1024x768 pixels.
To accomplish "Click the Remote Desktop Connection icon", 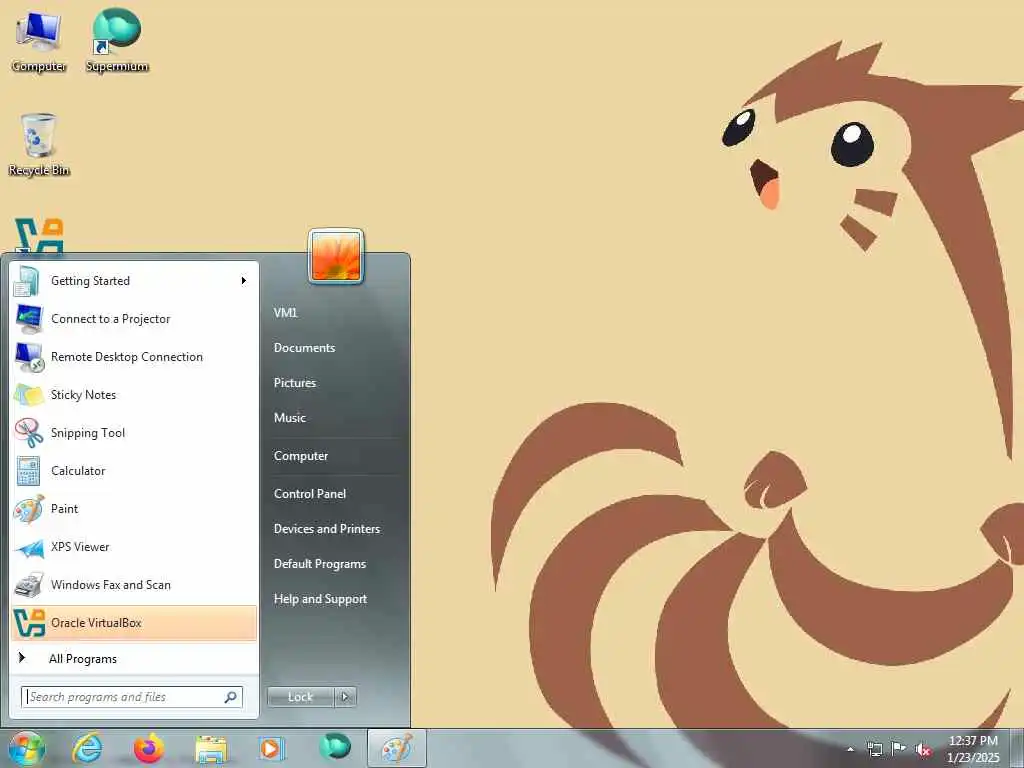I will [29, 357].
